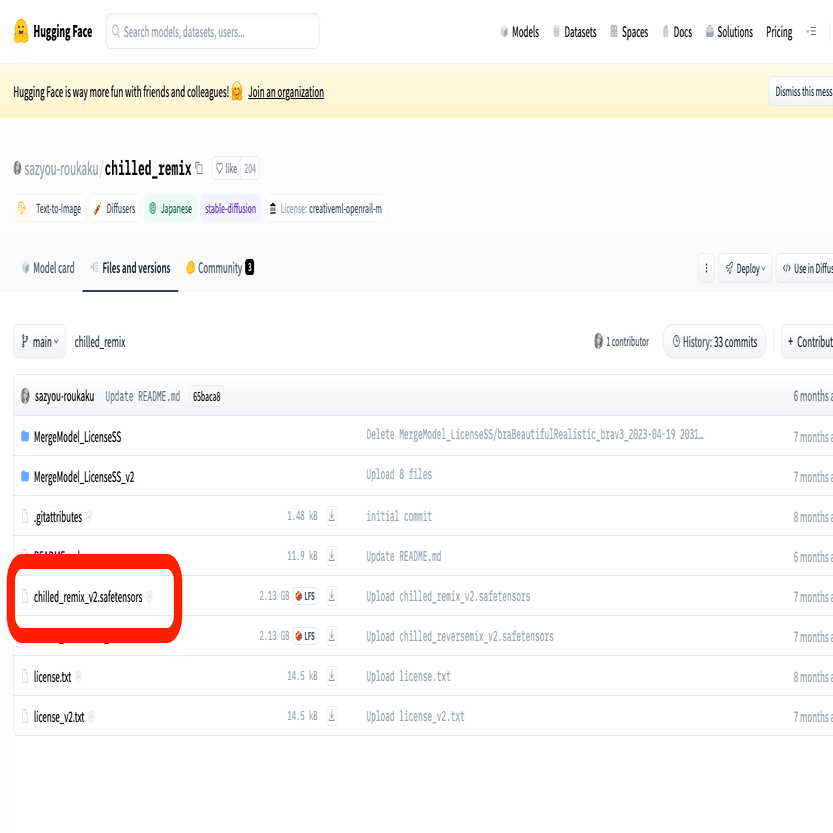833x833 pixels.
Task: Open Upload license_v2.txt commit message
Action: click(415, 716)
